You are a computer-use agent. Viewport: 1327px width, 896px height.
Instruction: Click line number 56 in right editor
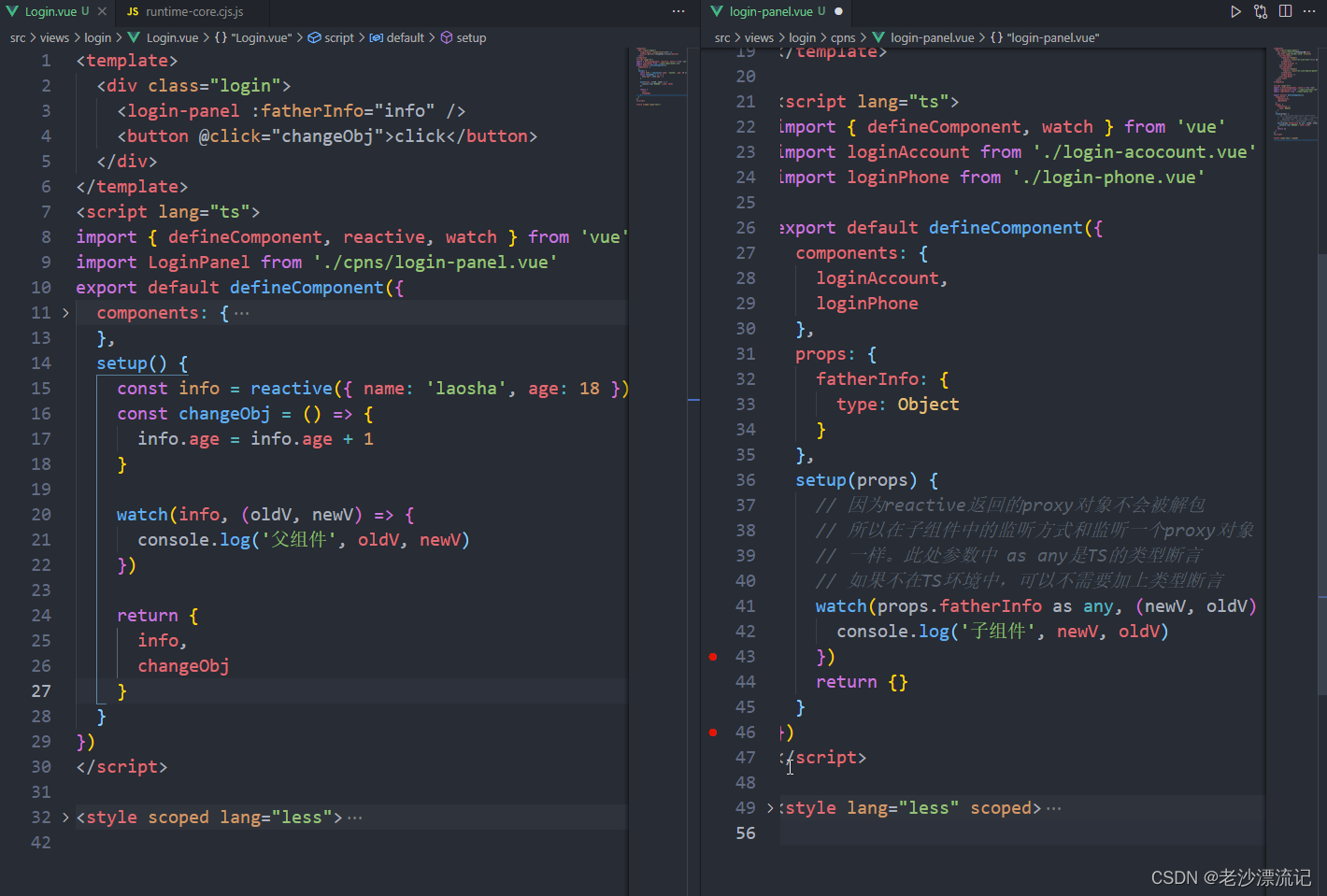click(745, 833)
